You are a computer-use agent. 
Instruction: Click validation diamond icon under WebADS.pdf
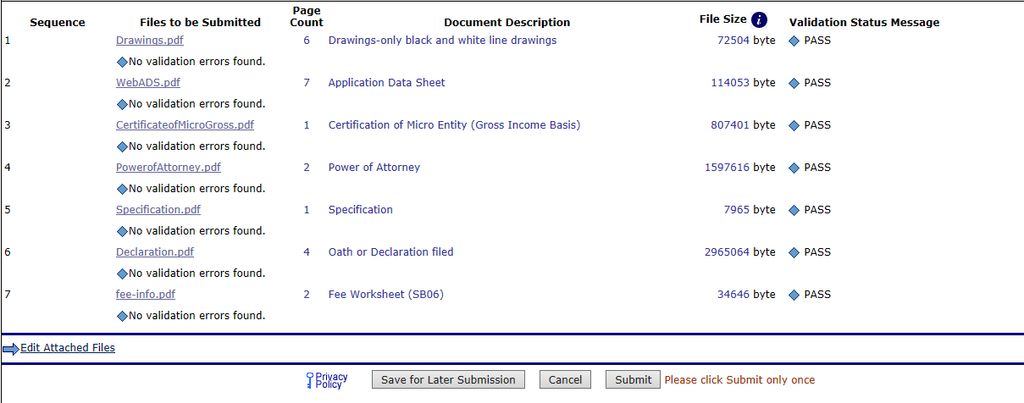coord(122,105)
